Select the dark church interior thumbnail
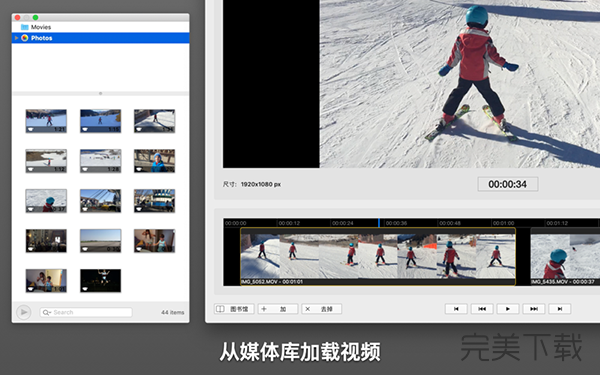Image resolution: width=600 pixels, height=375 pixels. click(46, 241)
